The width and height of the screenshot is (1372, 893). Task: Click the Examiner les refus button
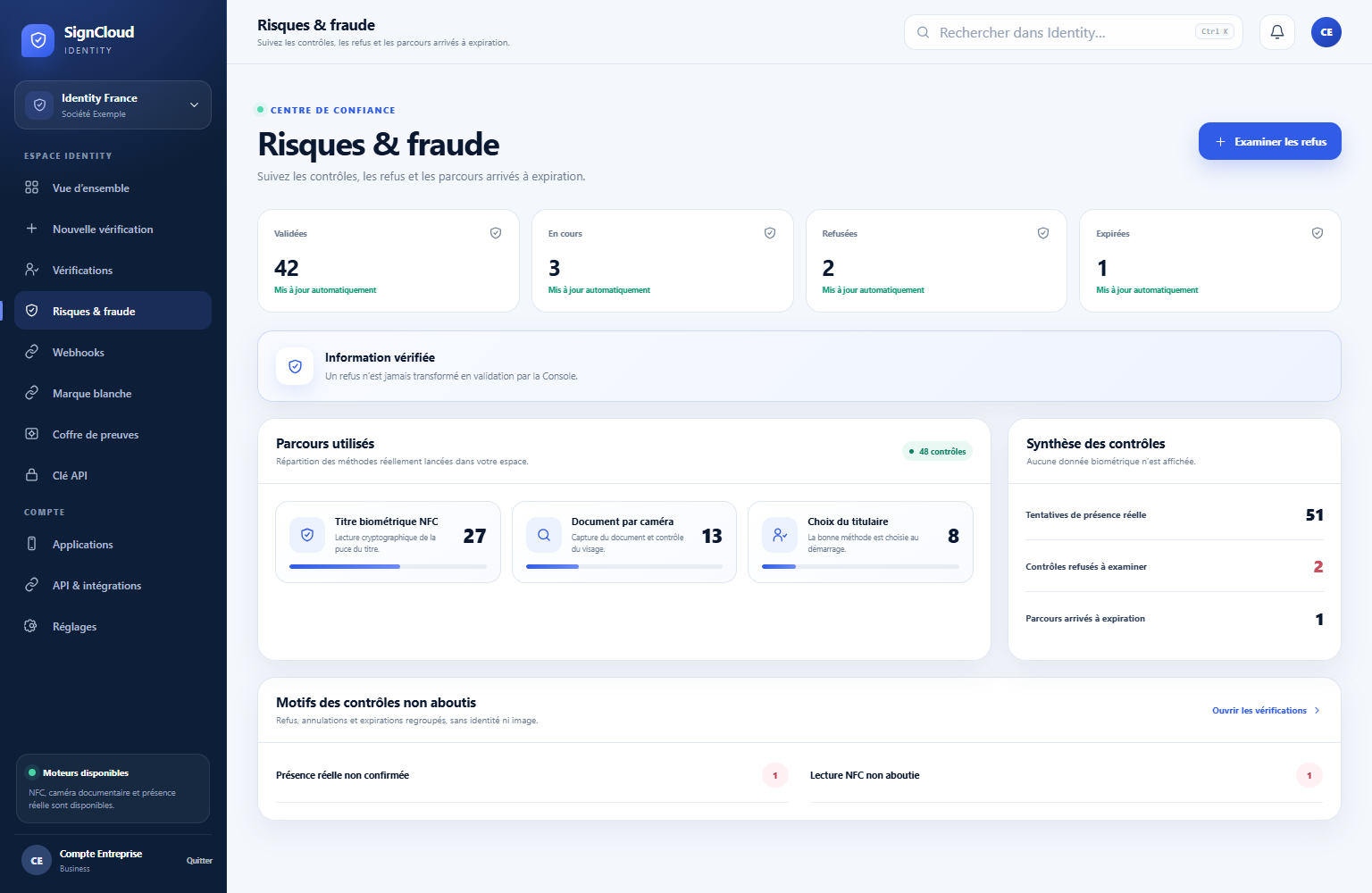coord(1270,141)
